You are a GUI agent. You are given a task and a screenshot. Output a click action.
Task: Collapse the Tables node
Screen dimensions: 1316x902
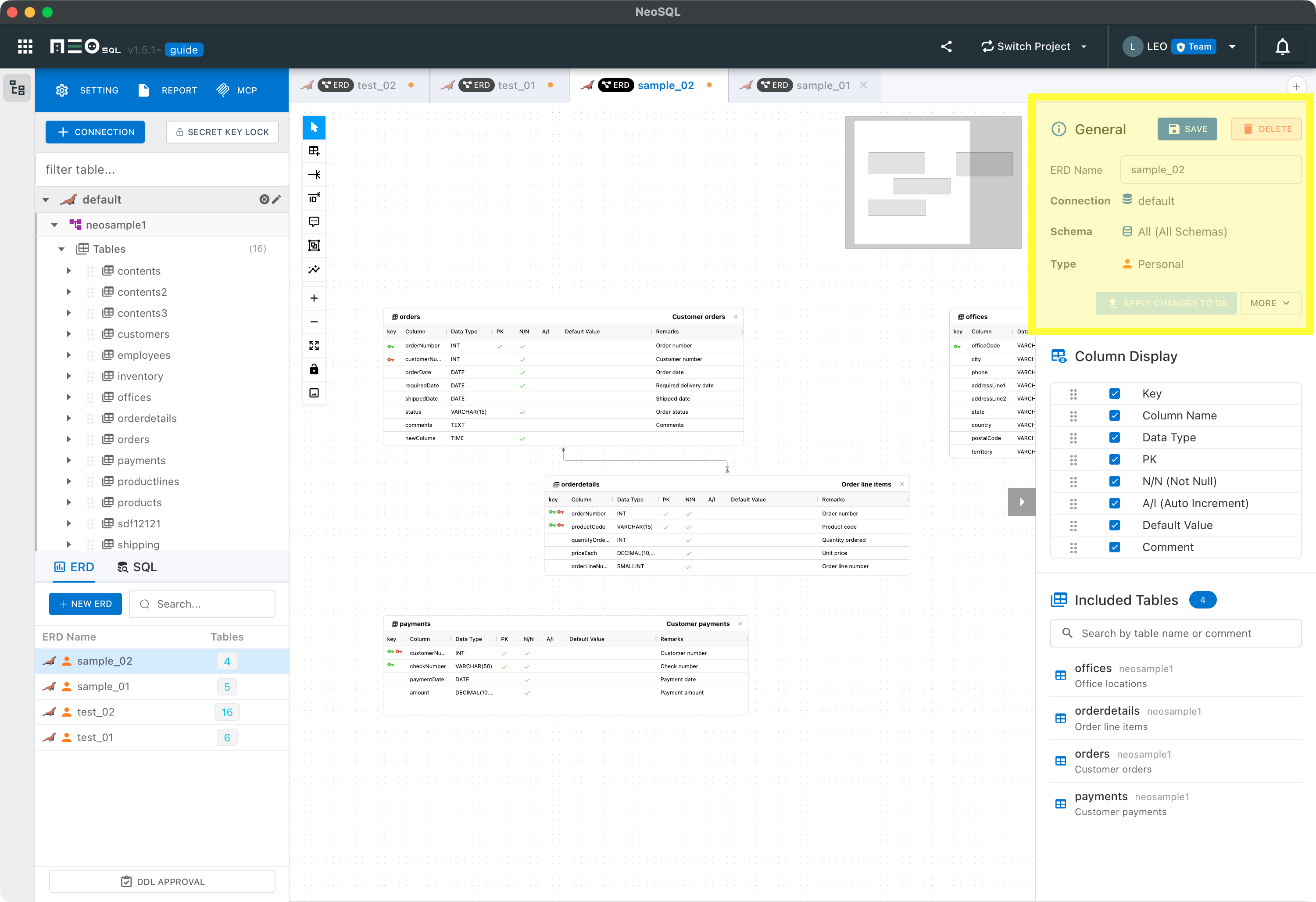62,249
